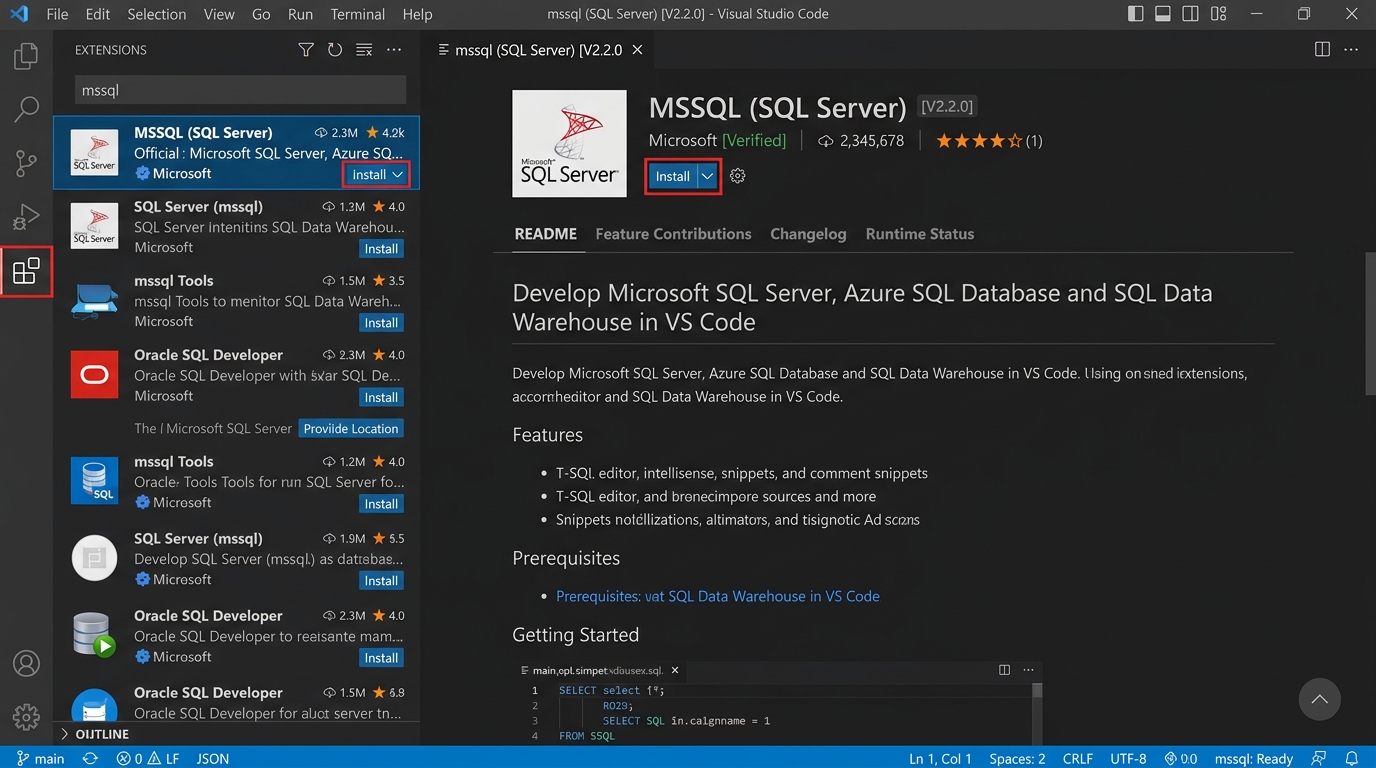Viewport: 1376px width, 768px height.
Task: Open Customize Layout in the title bar
Action: (x=1218, y=14)
